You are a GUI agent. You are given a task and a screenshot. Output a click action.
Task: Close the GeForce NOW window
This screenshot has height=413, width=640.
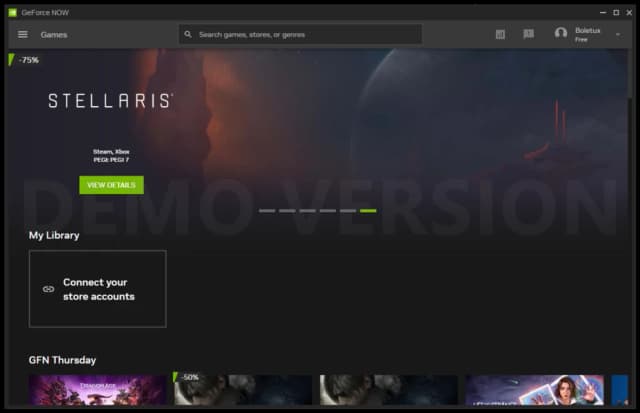[x=629, y=13]
